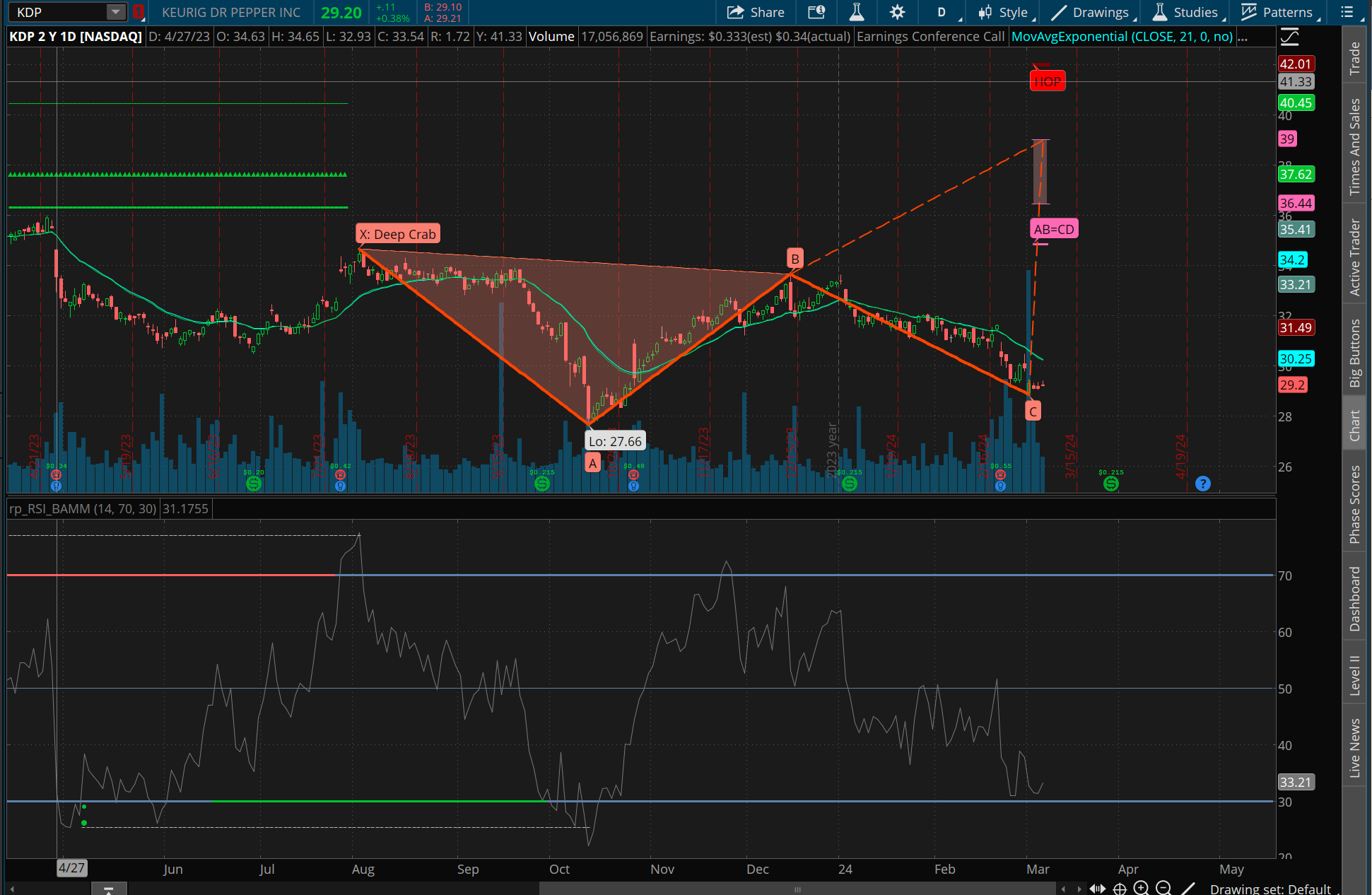
Task: Toggle the expand-collapse time axis icon
Action: [x=1097, y=889]
